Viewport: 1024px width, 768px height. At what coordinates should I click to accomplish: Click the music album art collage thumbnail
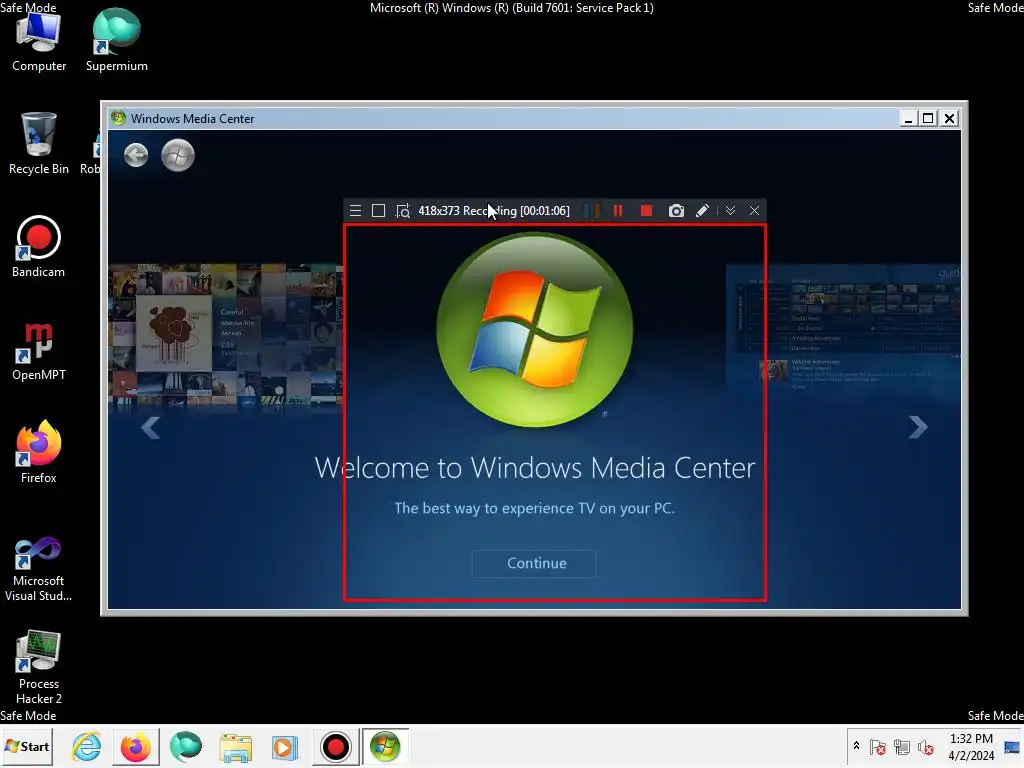coord(225,336)
